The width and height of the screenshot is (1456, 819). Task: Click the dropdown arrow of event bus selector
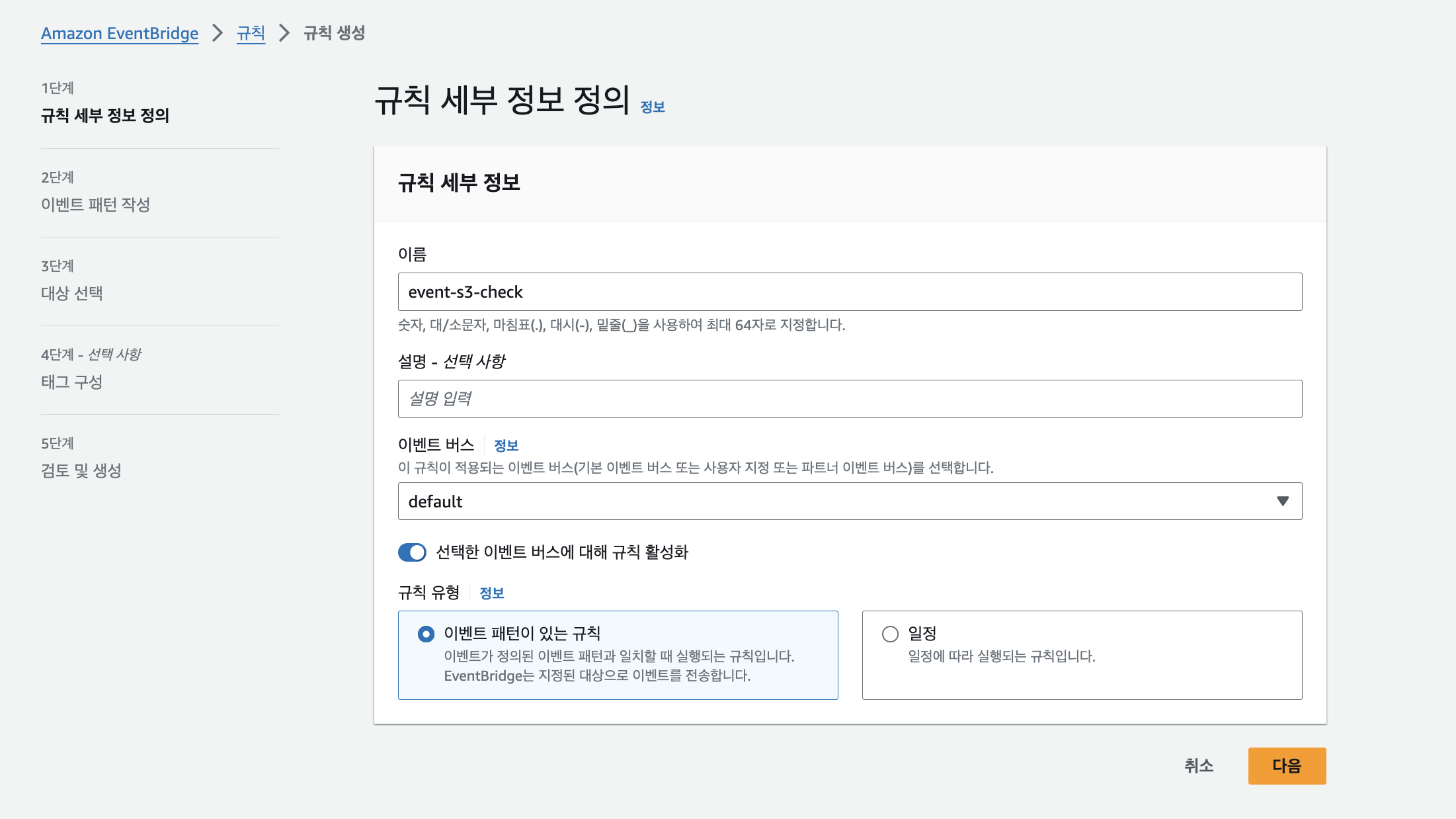[1282, 501]
